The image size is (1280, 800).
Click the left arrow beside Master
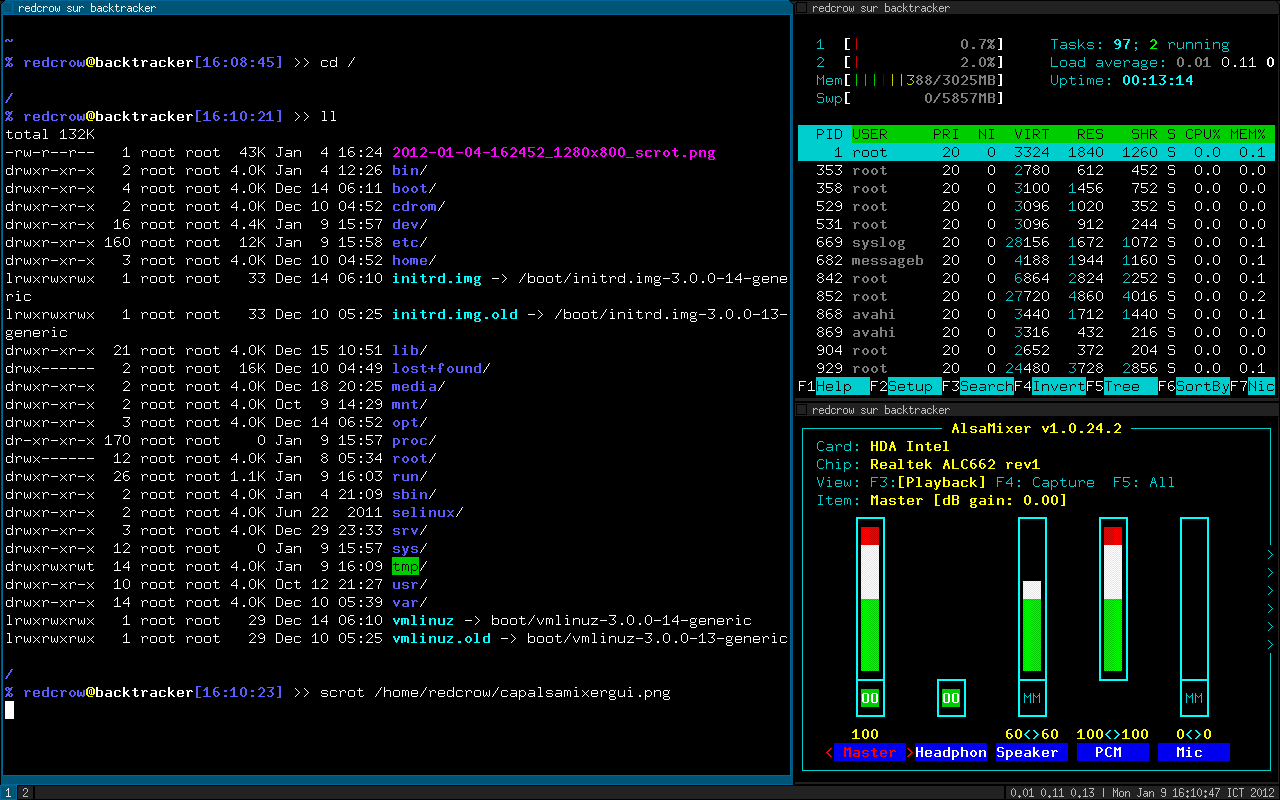[x=828, y=752]
